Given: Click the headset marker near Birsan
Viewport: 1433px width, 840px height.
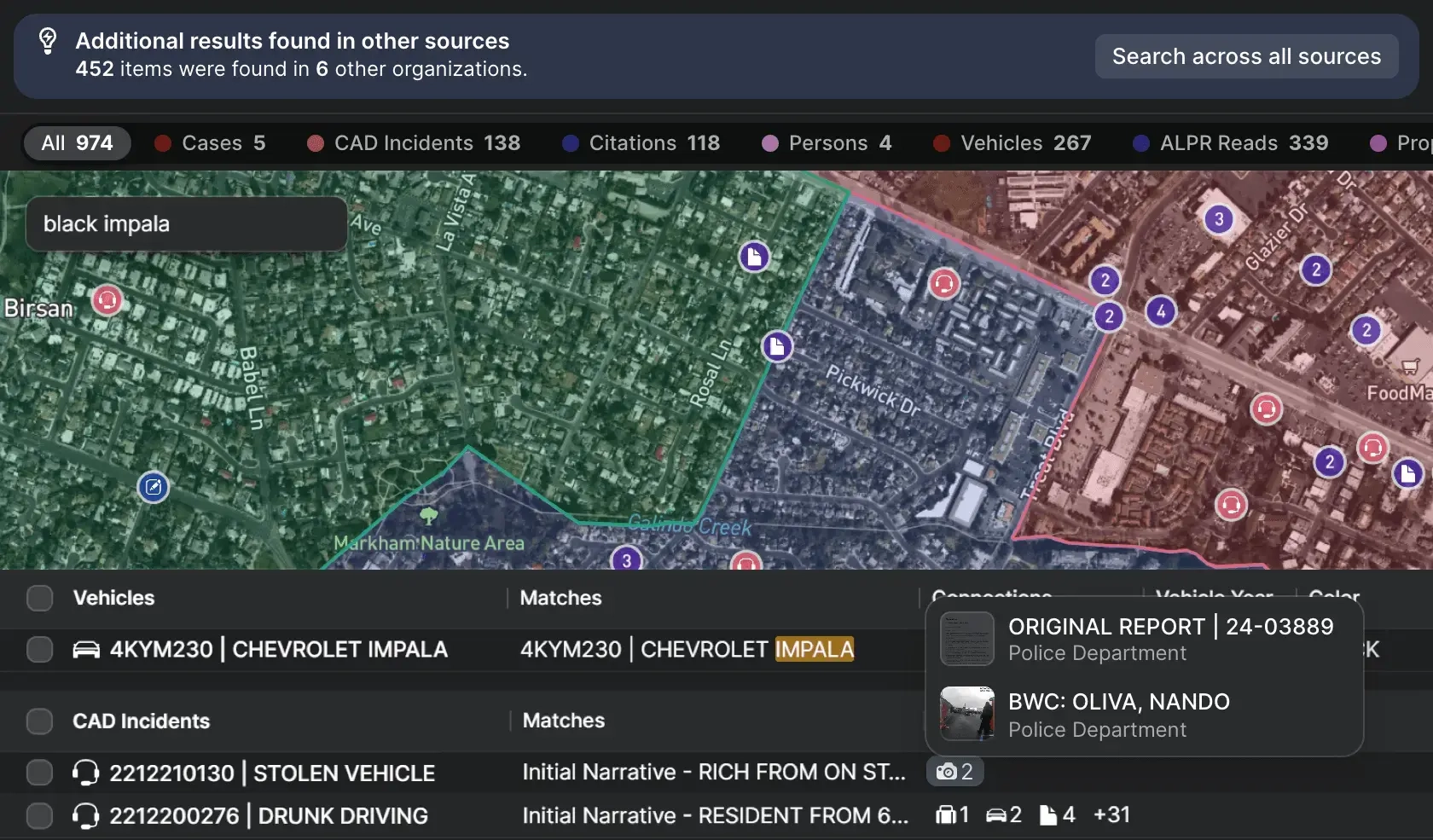Looking at the screenshot, I should coord(107,300).
